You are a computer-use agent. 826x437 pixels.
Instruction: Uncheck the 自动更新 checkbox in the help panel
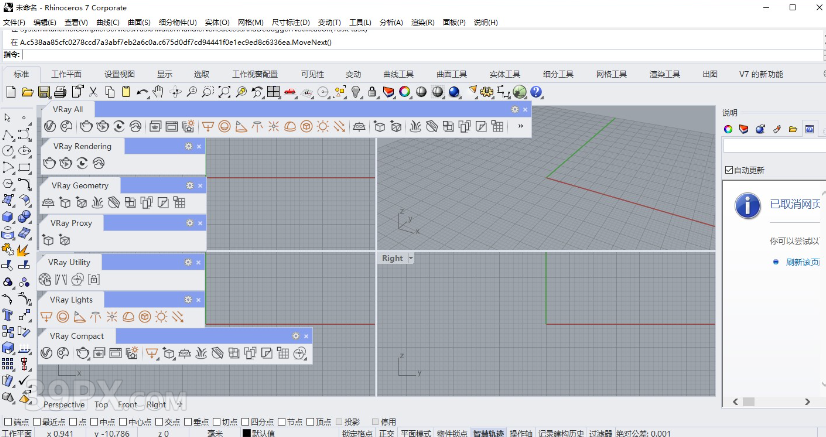tap(728, 170)
